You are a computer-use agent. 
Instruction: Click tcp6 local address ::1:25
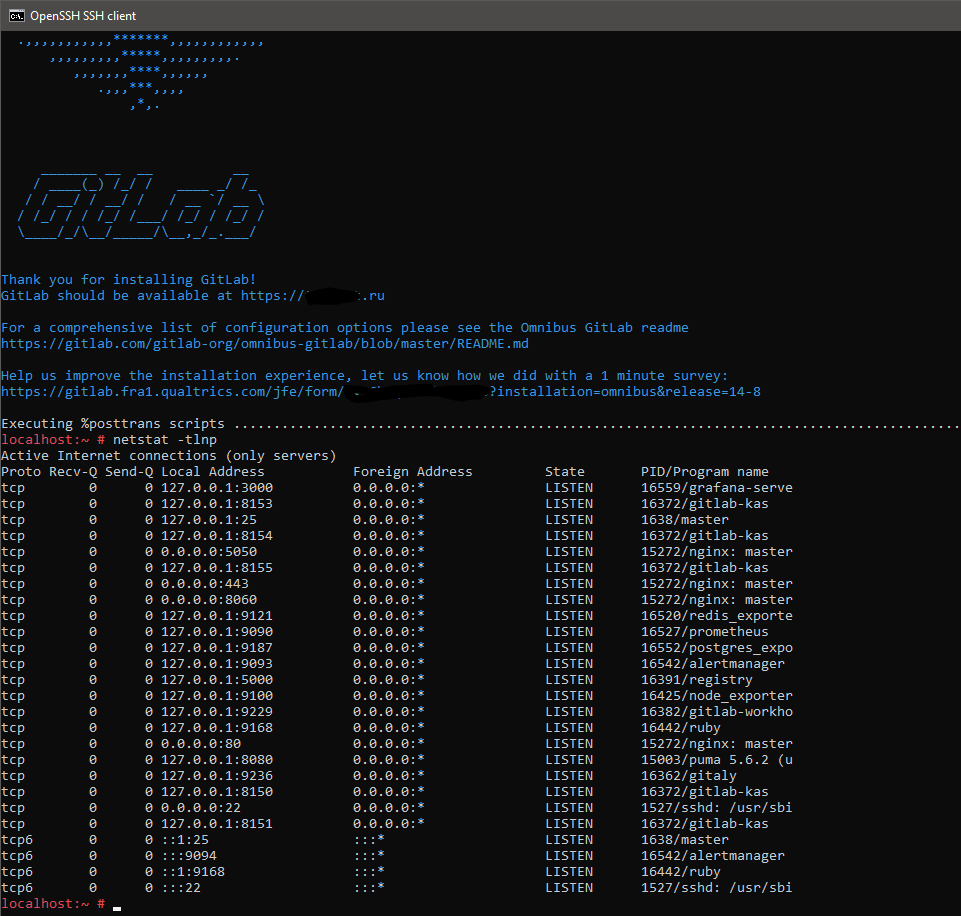pos(185,839)
